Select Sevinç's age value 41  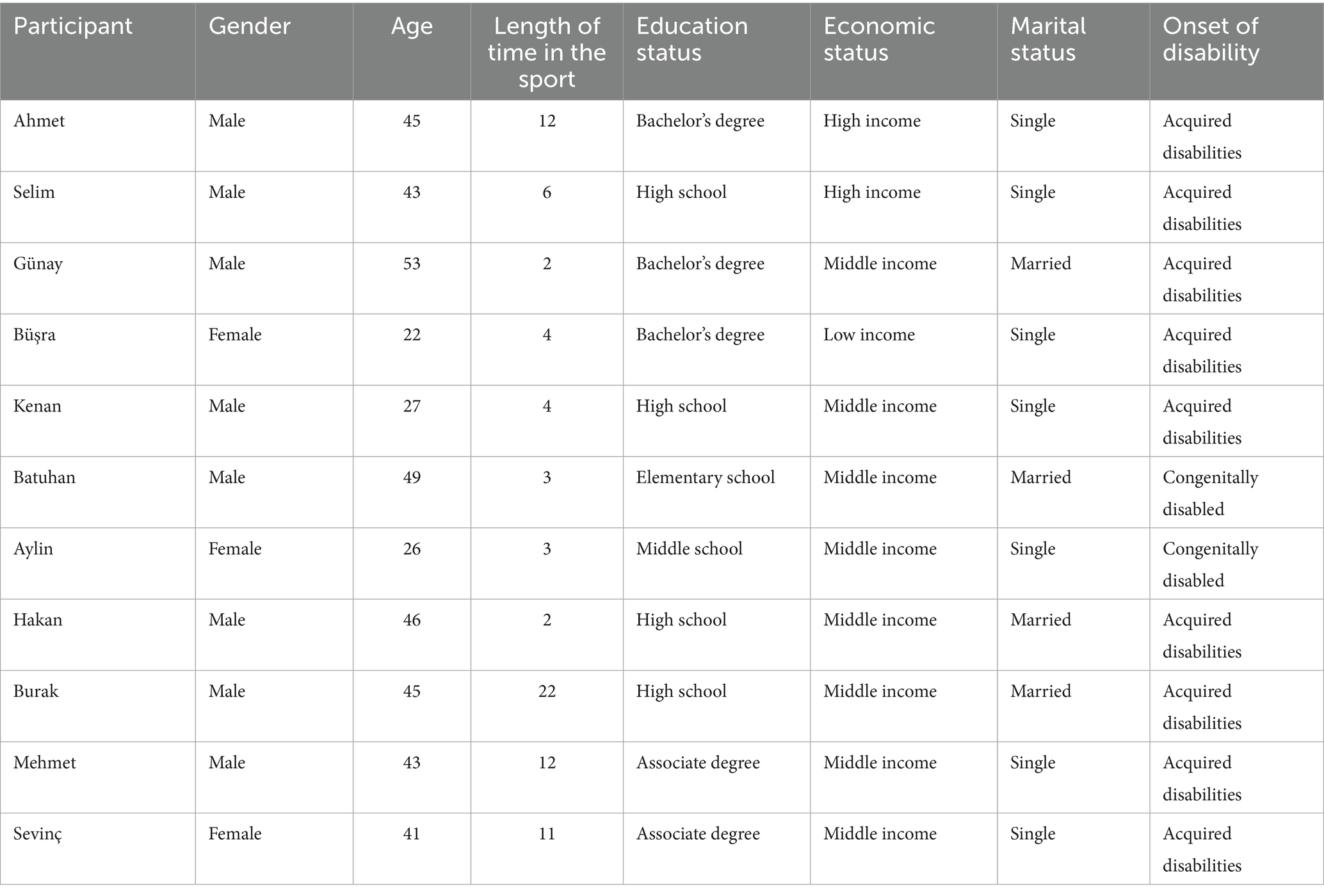point(412,835)
